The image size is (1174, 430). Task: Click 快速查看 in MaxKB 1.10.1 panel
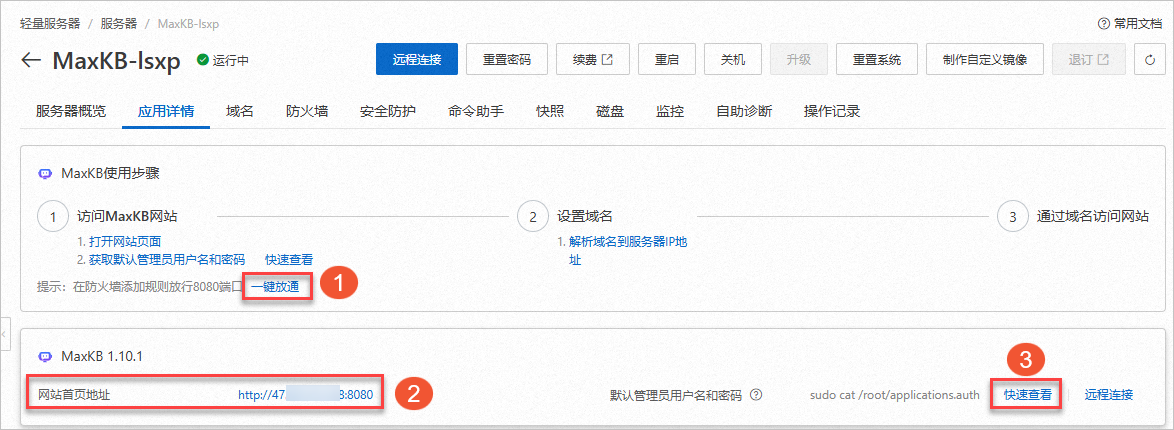click(x=1028, y=394)
